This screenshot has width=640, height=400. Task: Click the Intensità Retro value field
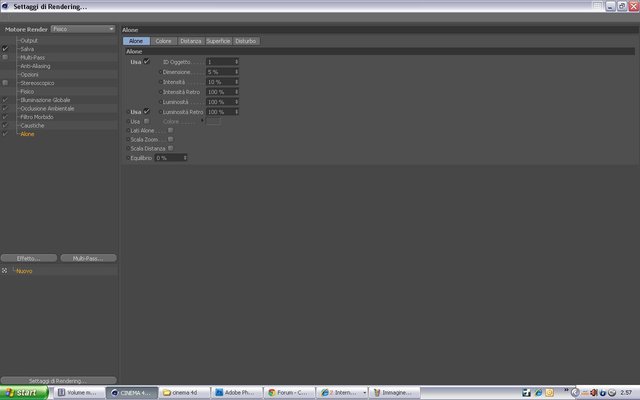[220, 92]
